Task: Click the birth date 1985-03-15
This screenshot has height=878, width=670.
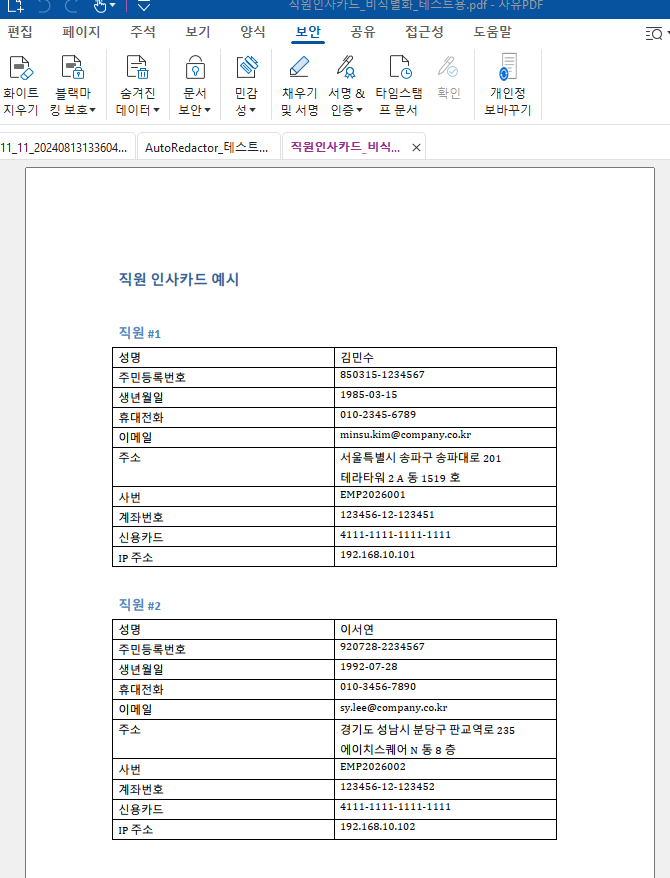Action: point(368,395)
